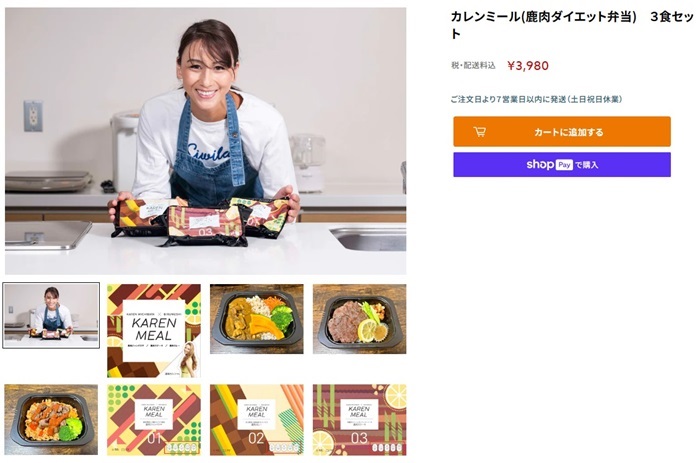This screenshot has height=463, width=700.
Task: Click the shipping notice about 7営業日
Action: coord(536,99)
